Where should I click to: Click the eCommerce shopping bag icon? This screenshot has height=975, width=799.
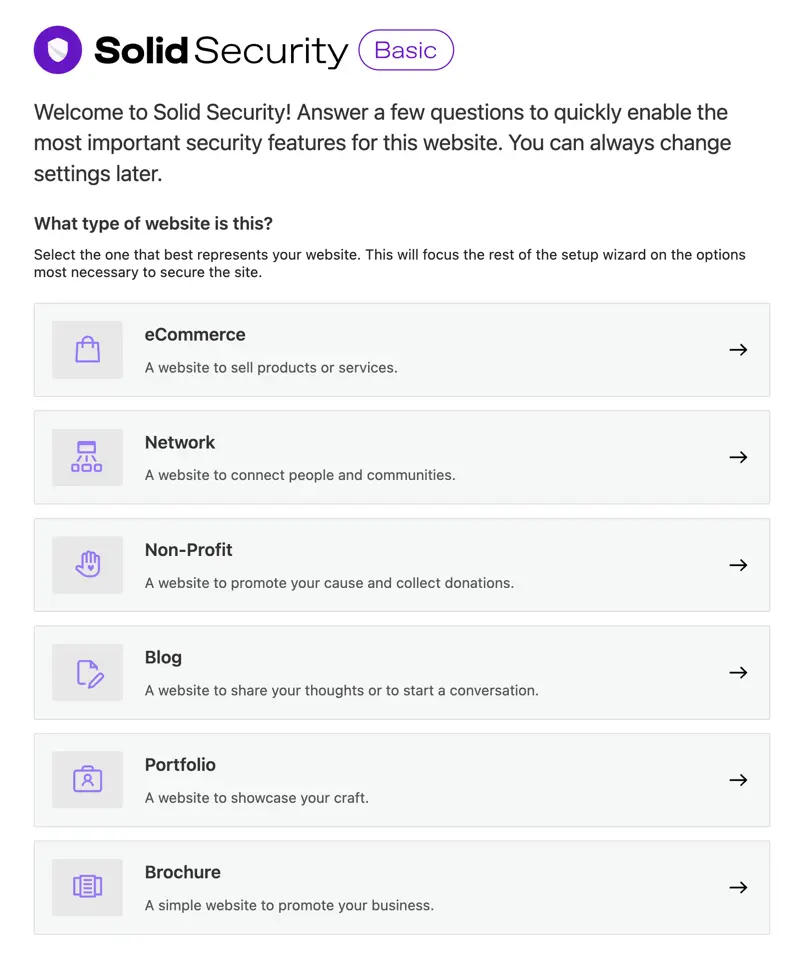pyautogui.click(x=87, y=350)
